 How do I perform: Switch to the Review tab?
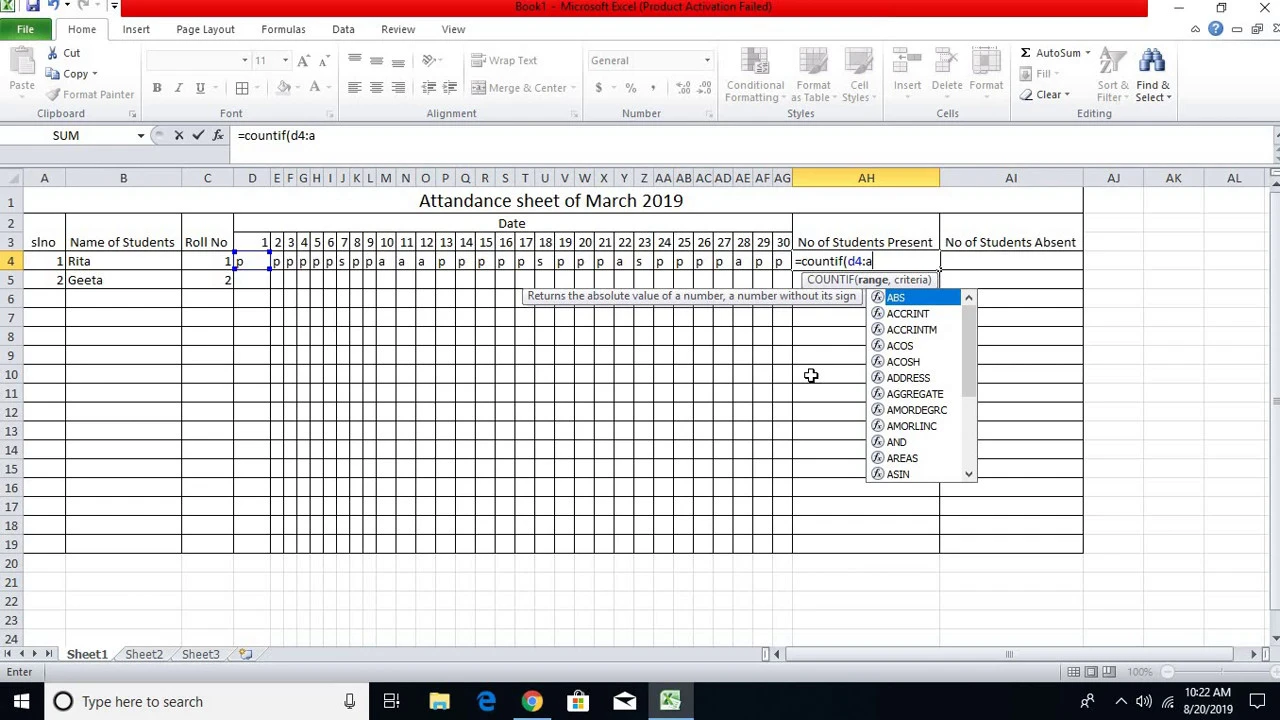[x=398, y=30]
